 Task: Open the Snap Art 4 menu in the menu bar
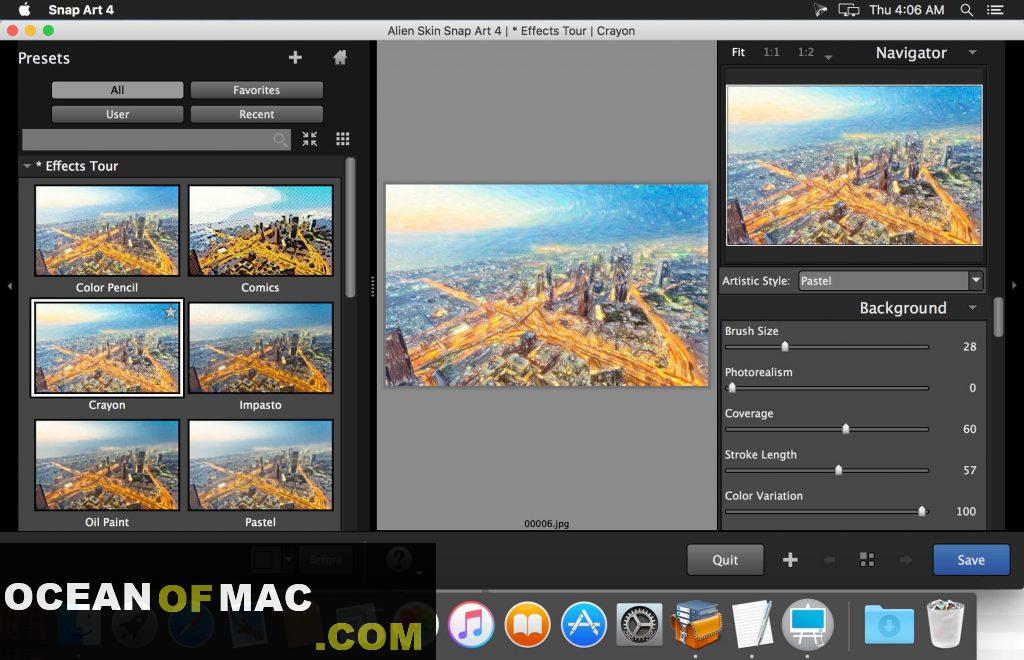tap(81, 10)
